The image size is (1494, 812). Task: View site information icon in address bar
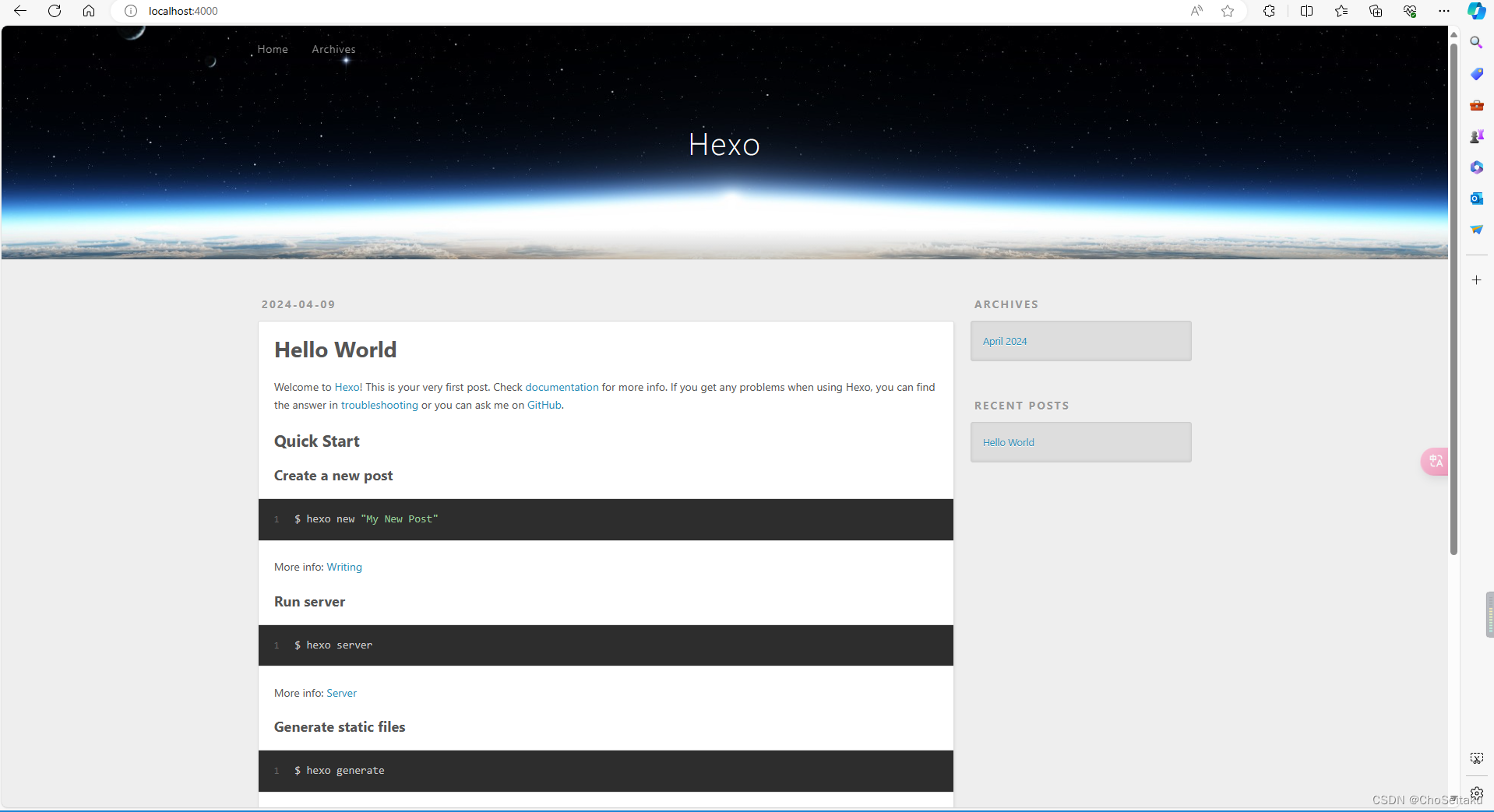131,11
